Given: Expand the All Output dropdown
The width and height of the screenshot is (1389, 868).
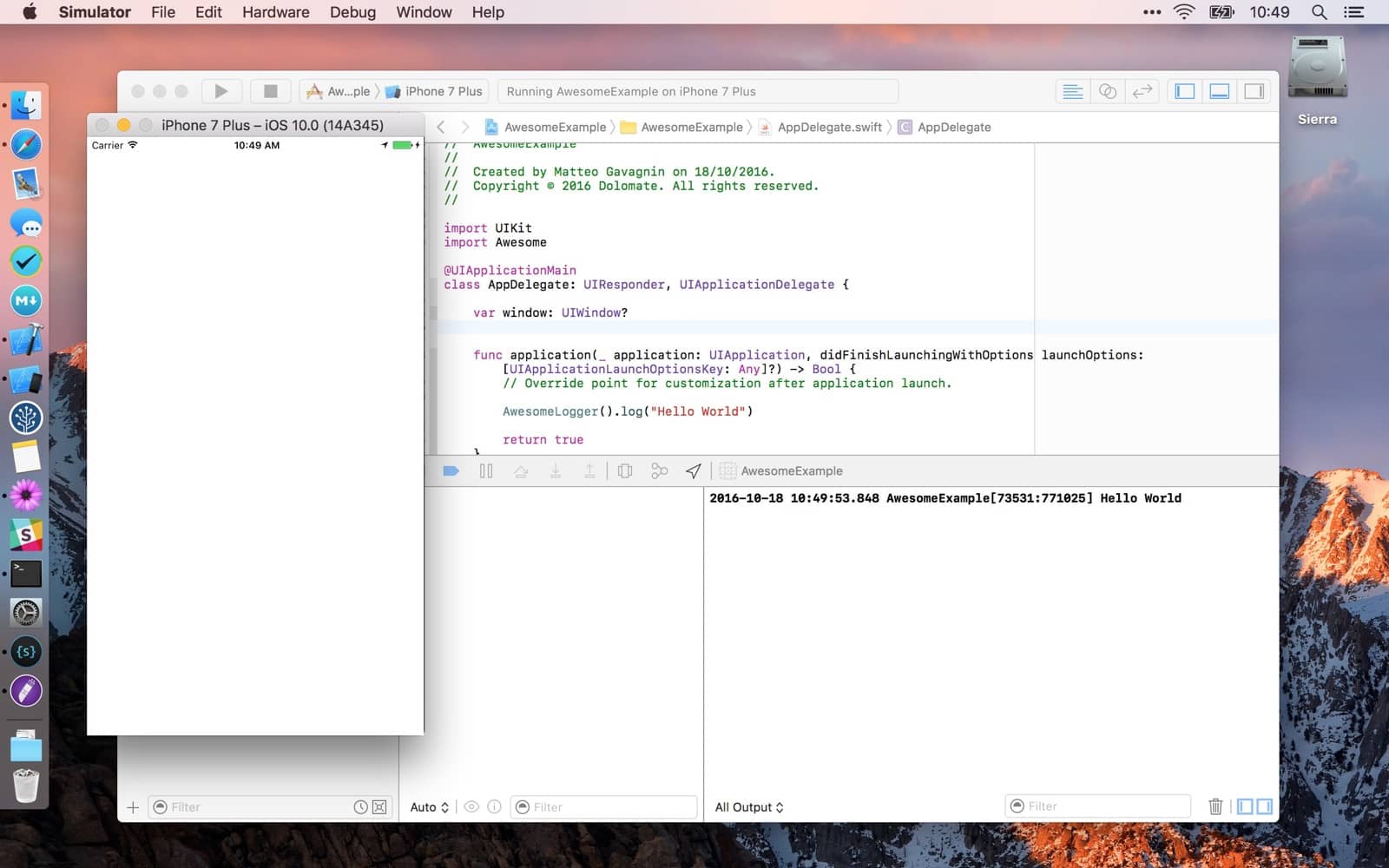Looking at the screenshot, I should 748,807.
